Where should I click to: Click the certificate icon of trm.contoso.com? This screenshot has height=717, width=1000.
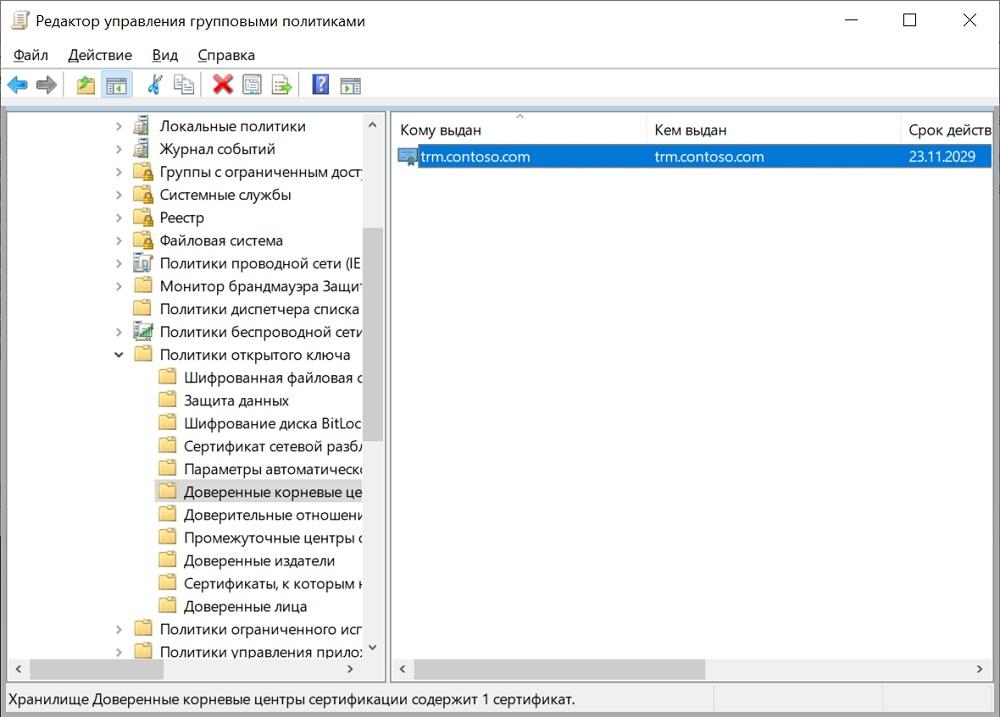(408, 156)
